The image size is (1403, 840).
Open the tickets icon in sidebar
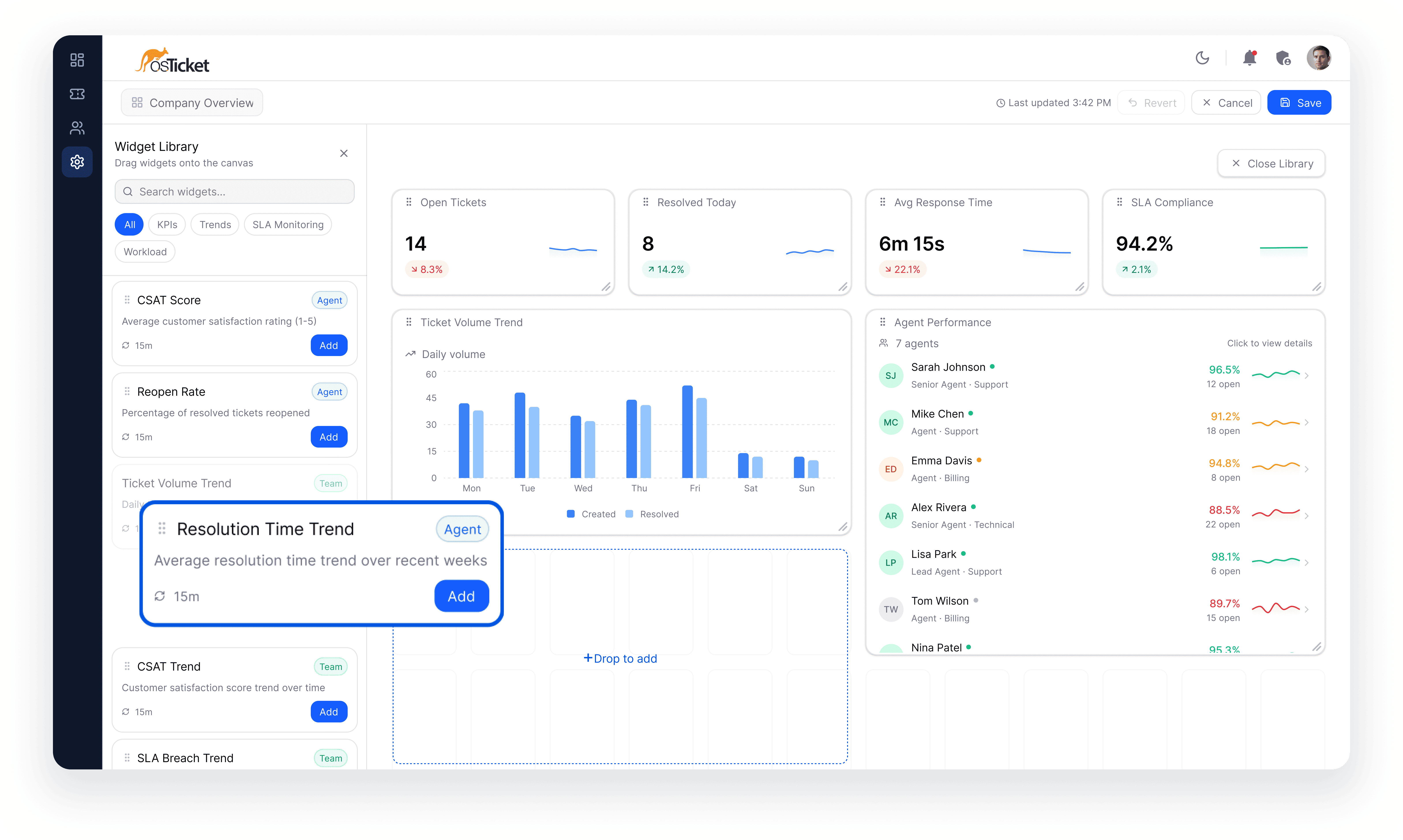77,94
